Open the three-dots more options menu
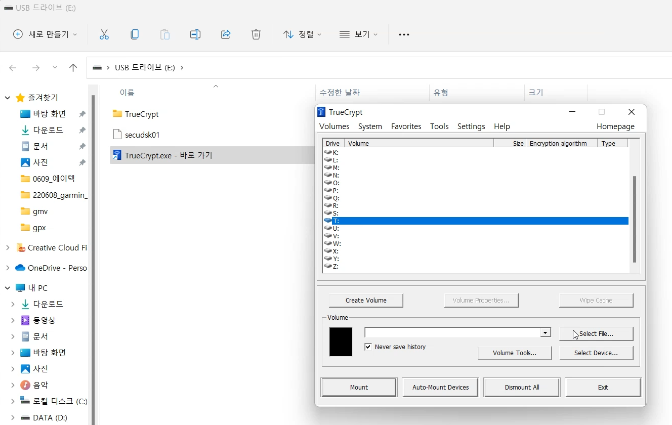This screenshot has height=425, width=672. (404, 34)
